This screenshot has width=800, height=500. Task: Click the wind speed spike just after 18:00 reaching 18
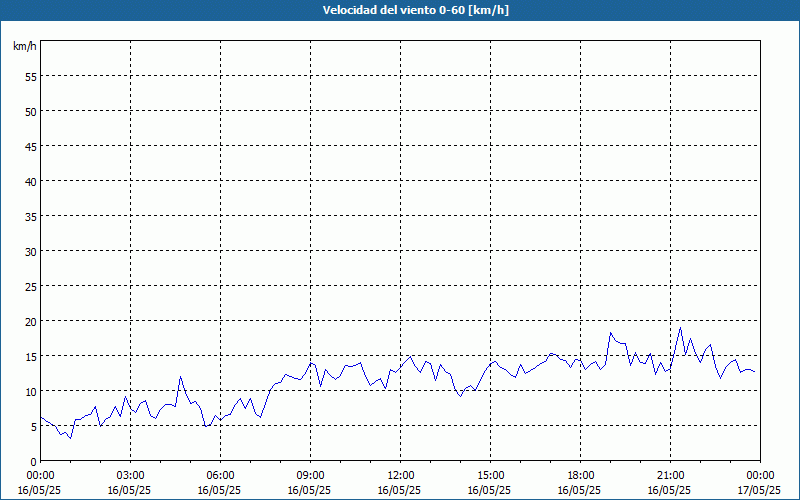(610, 333)
